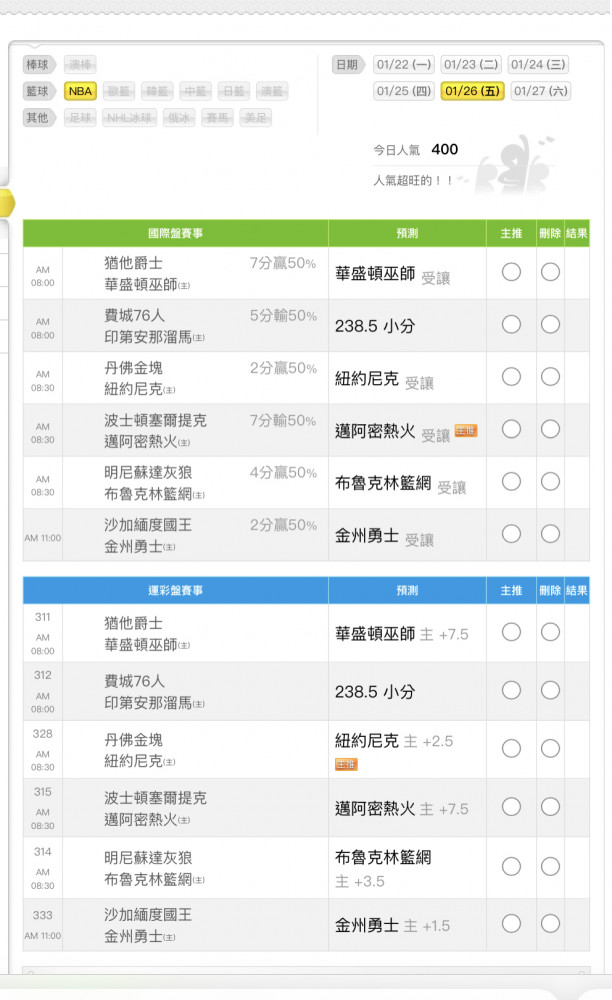Viewport: 612px width, 1000px height.
Task: Select 刪除 radio for 邁阿密熱火 +7.5 row
Action: point(550,807)
